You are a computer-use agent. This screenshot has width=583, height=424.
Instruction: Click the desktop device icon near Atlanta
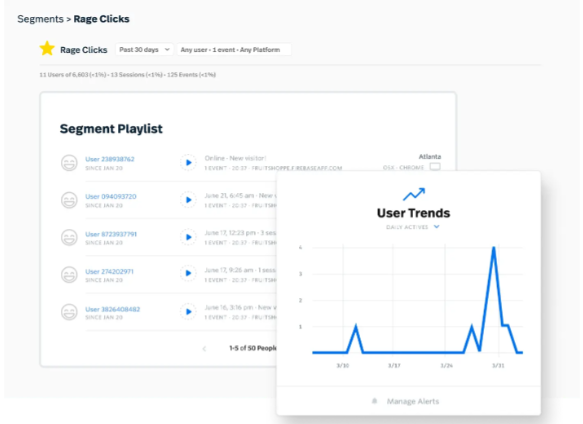(435, 167)
